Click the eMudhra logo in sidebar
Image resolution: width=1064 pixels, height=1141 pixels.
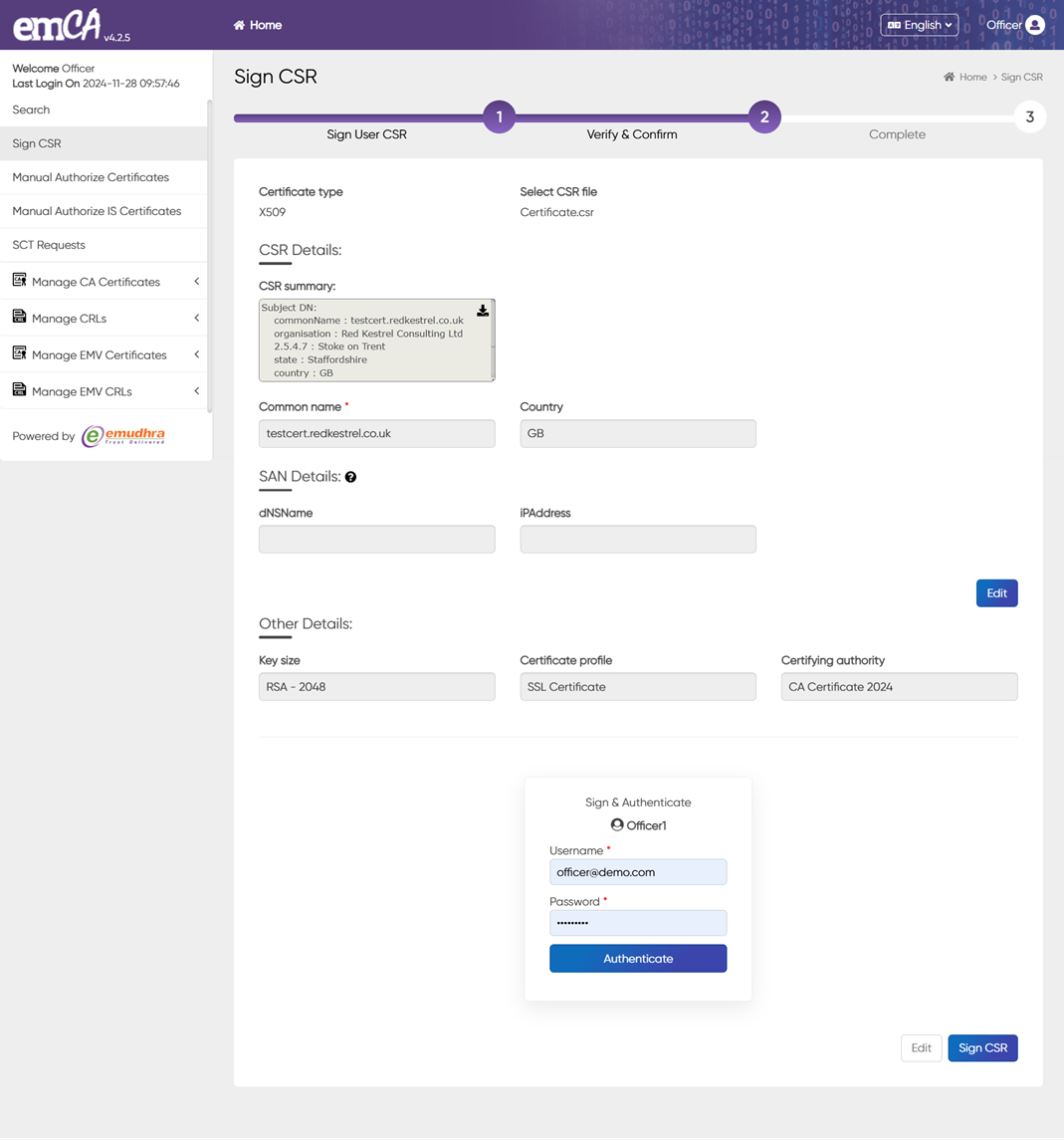coord(123,436)
